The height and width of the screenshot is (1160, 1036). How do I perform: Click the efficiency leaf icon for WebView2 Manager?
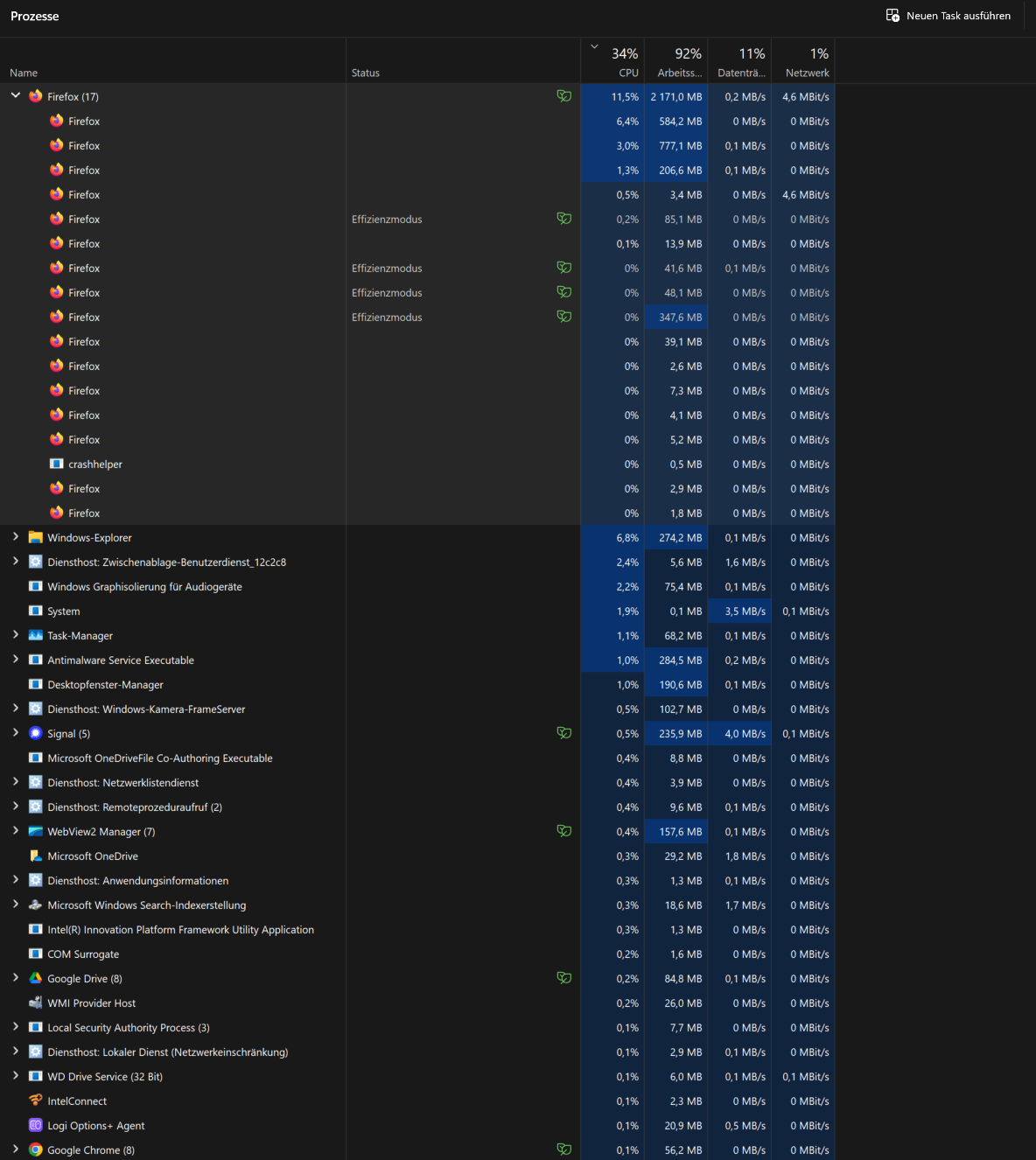[564, 831]
